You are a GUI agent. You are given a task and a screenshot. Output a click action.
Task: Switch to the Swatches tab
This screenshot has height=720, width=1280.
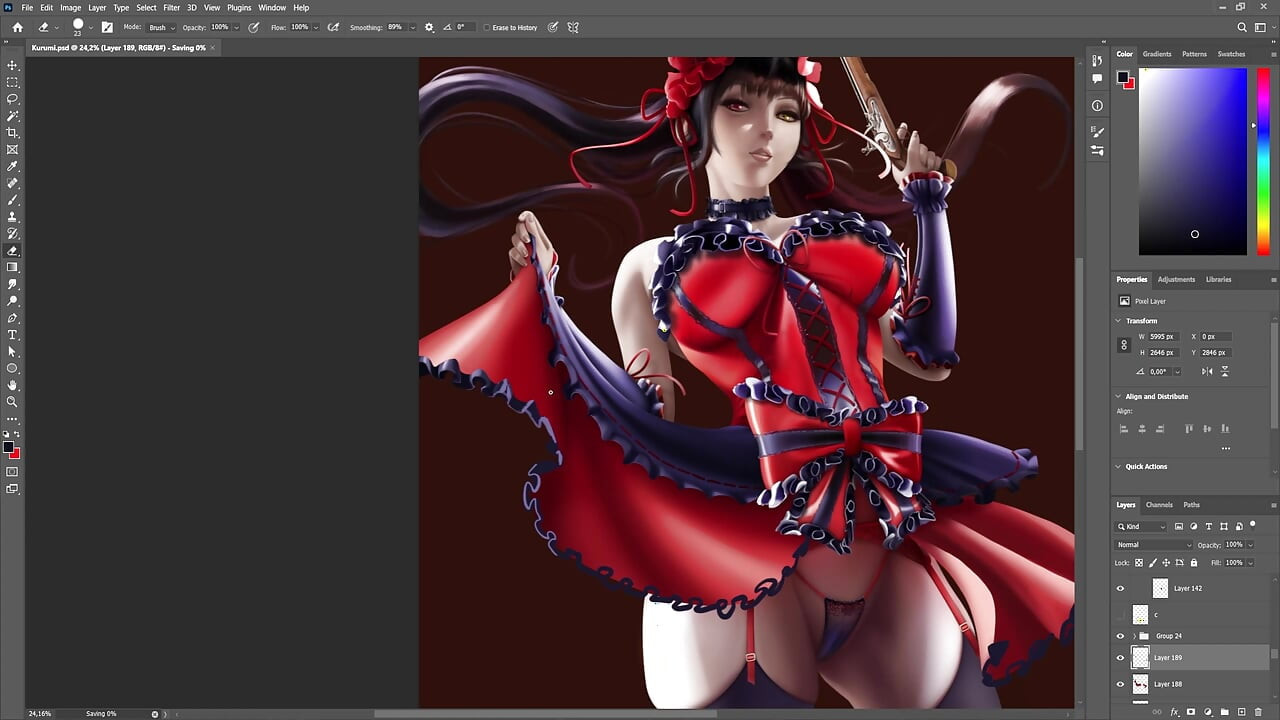1231,54
